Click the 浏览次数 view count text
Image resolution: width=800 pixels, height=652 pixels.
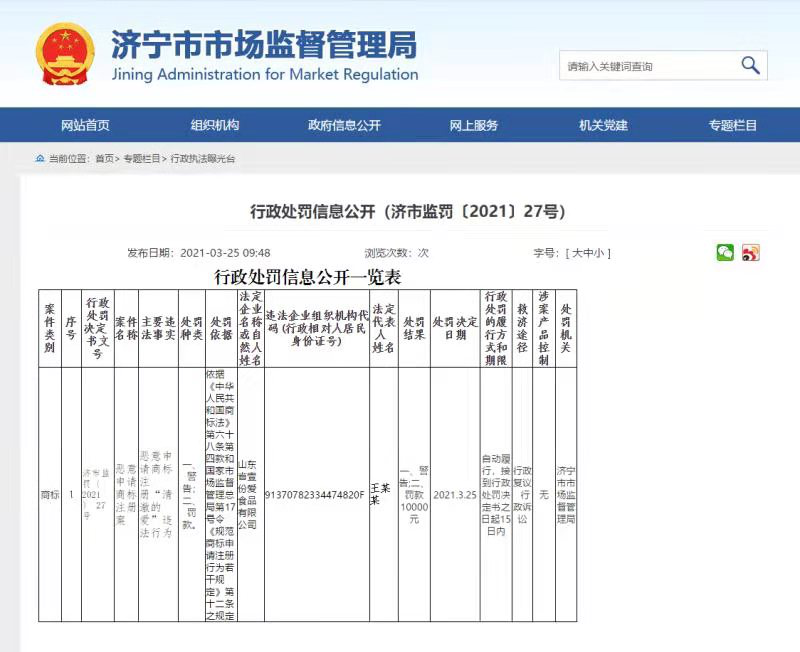coord(396,253)
